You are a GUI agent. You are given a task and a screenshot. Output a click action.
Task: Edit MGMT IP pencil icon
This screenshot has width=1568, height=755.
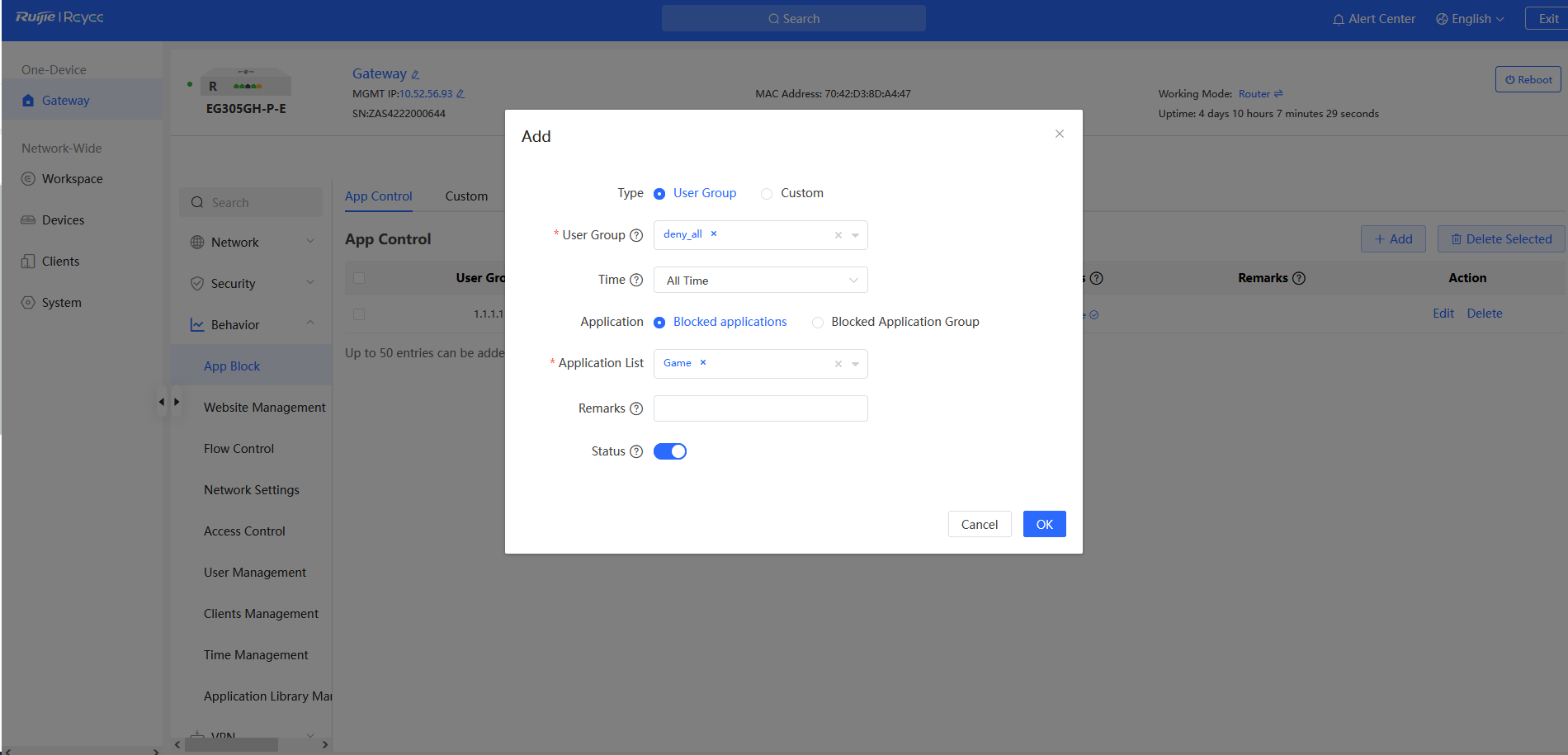point(460,94)
